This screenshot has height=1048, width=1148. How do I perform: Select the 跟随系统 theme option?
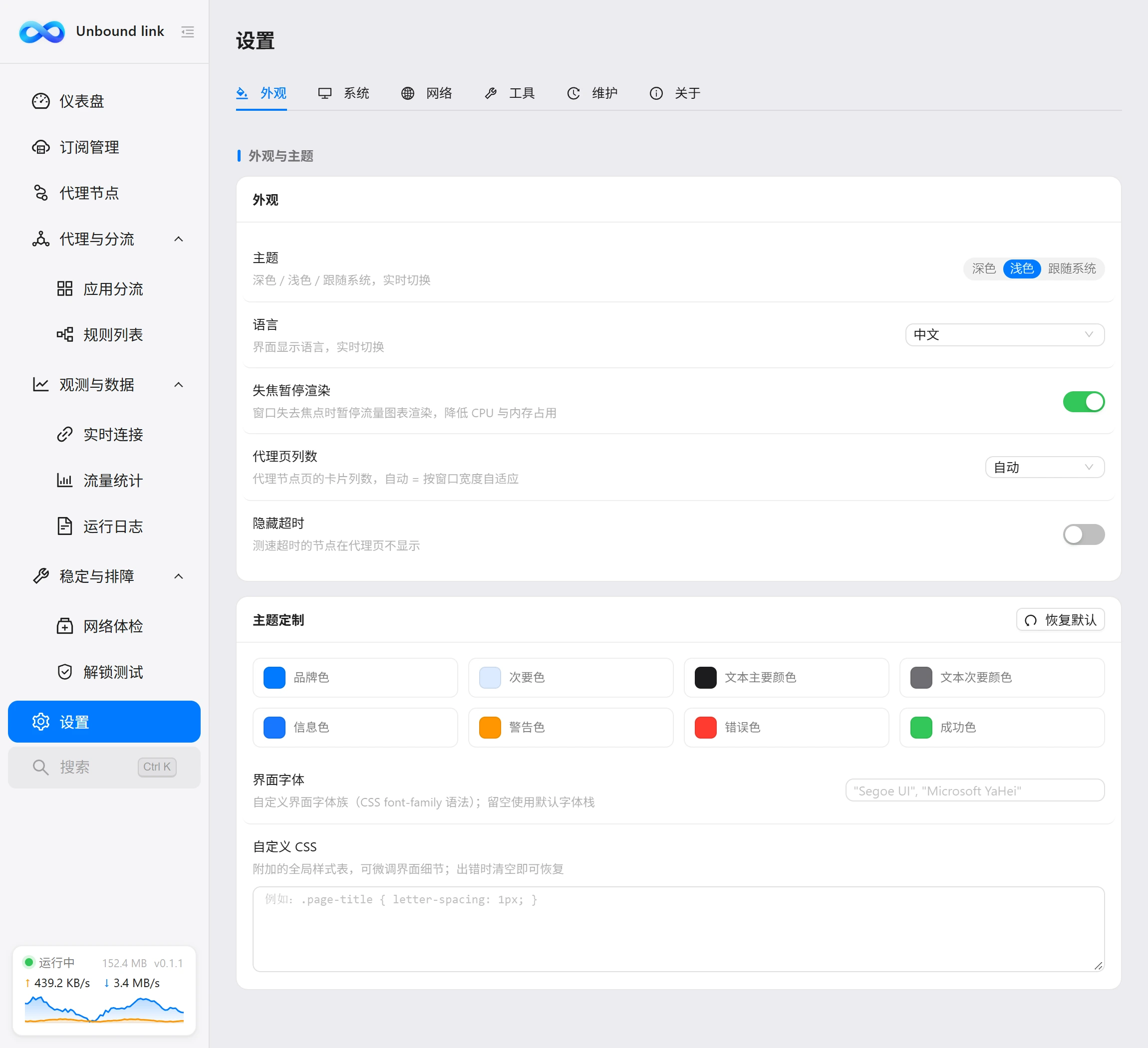tap(1072, 268)
